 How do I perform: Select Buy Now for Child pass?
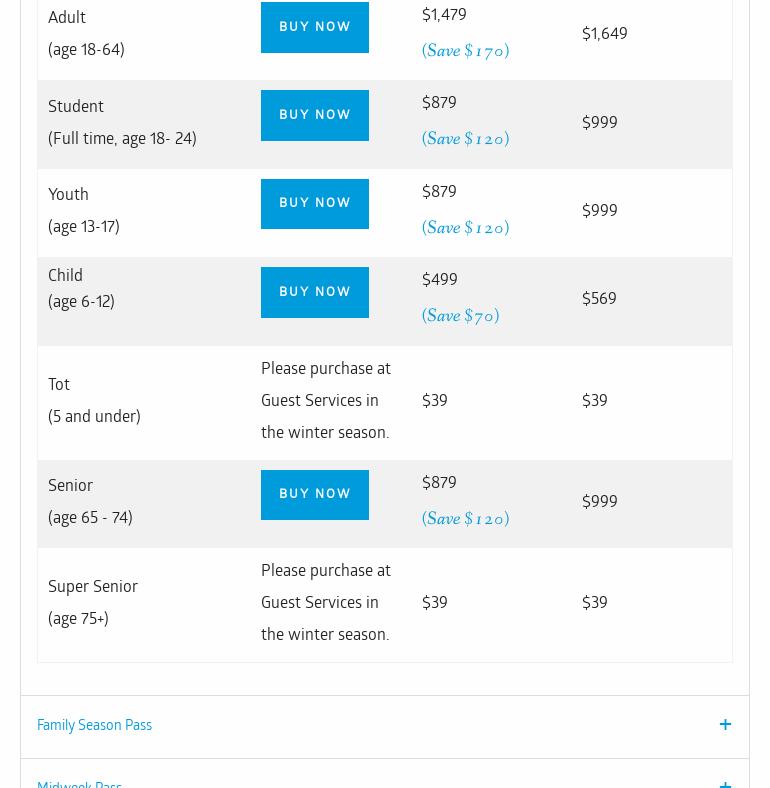314,292
